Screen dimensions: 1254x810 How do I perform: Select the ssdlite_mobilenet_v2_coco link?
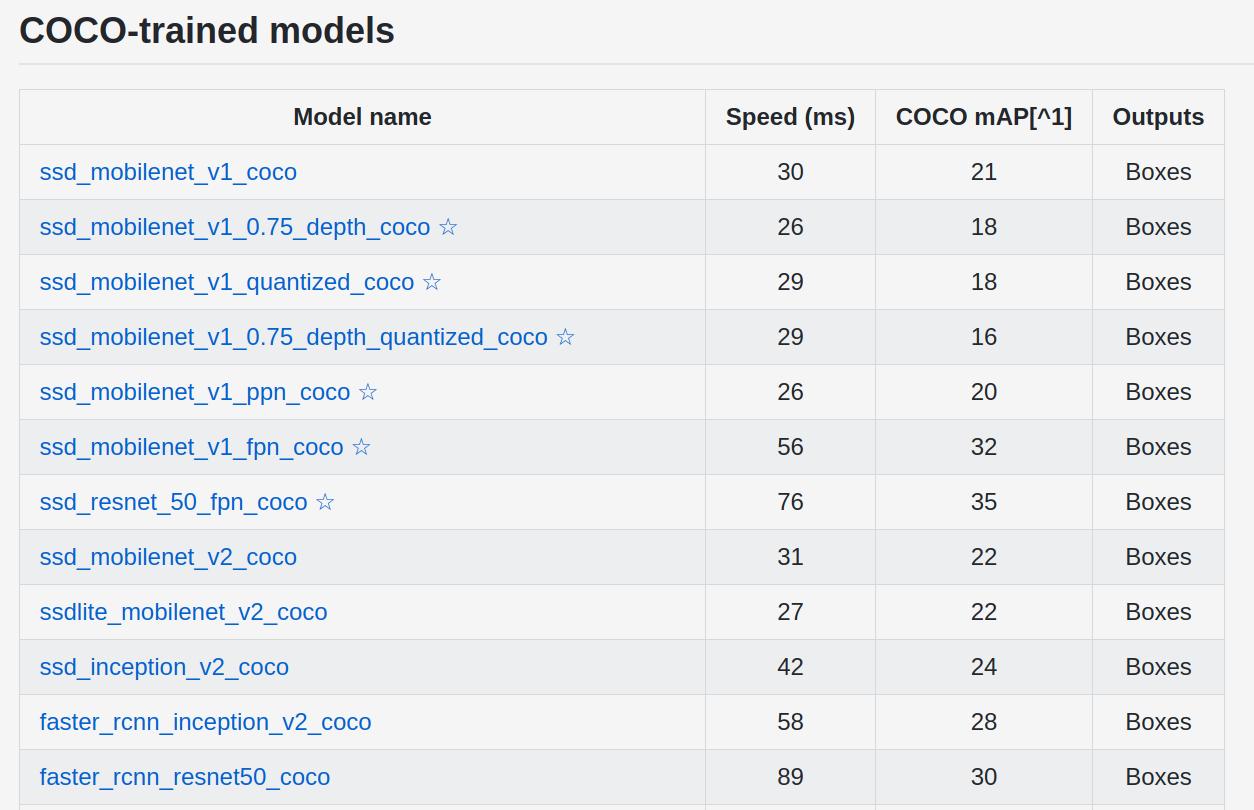[183, 612]
